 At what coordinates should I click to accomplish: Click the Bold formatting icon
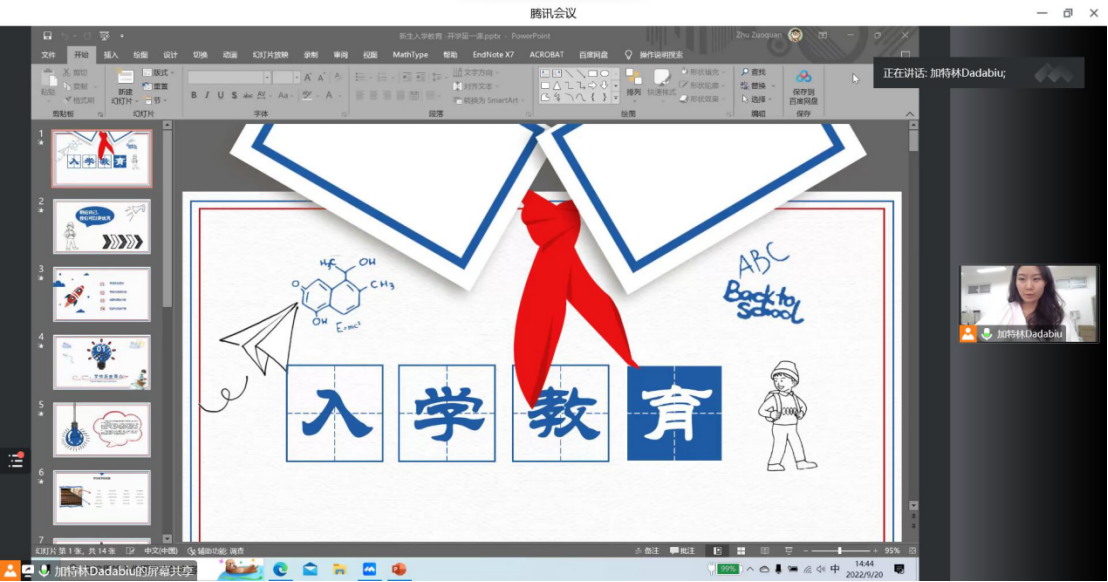(193, 96)
